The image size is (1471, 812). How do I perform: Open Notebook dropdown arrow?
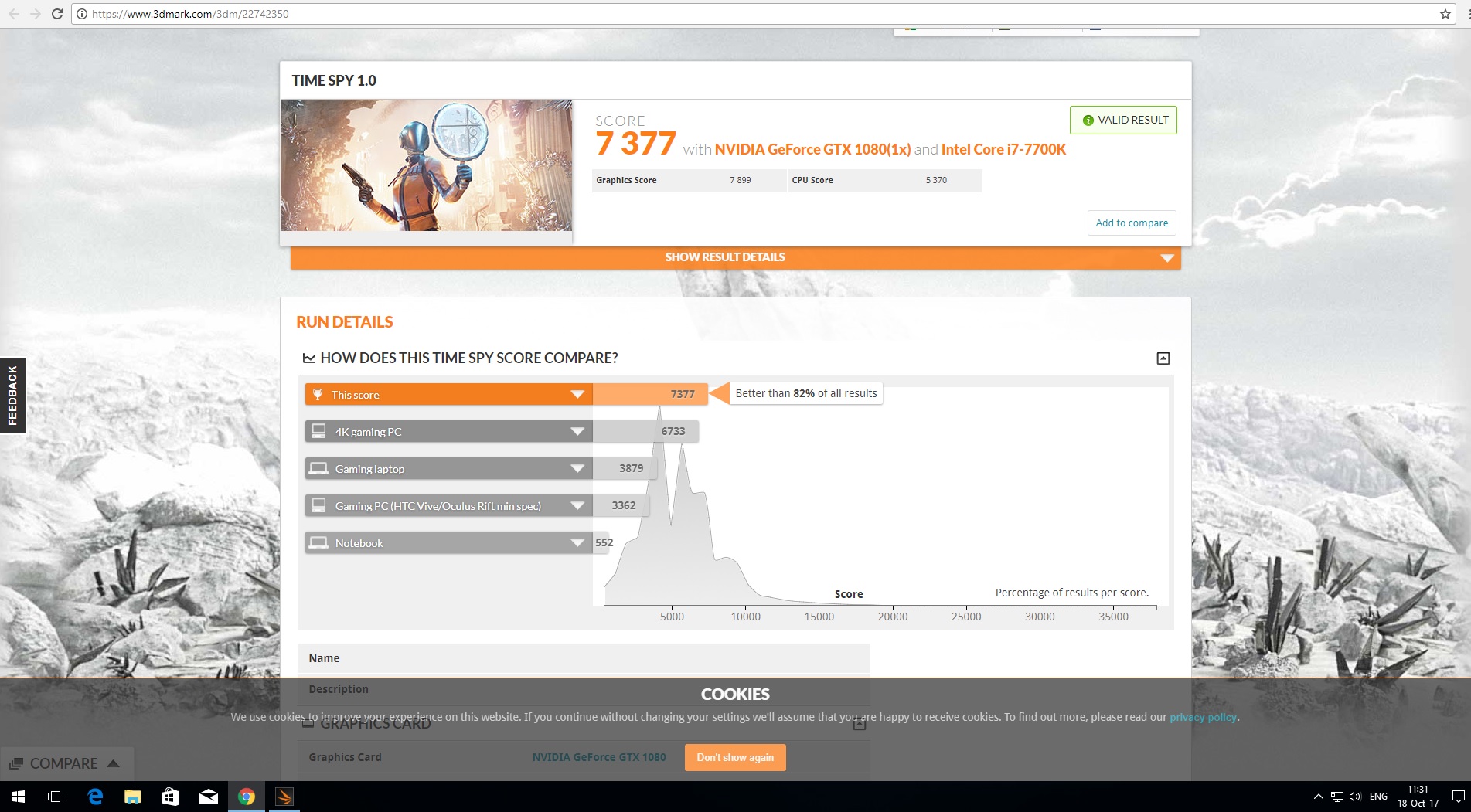click(577, 542)
